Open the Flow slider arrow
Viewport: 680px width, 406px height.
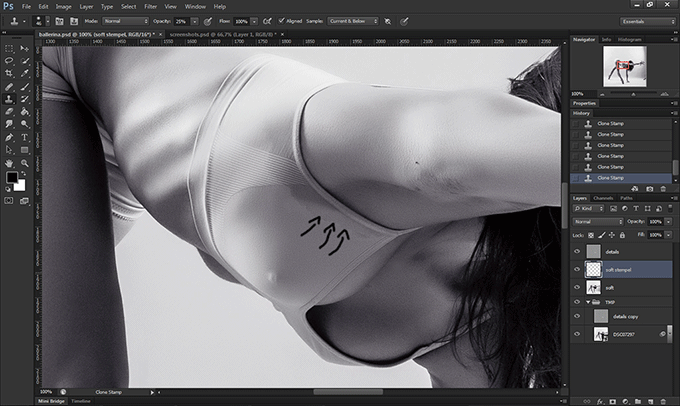254,21
